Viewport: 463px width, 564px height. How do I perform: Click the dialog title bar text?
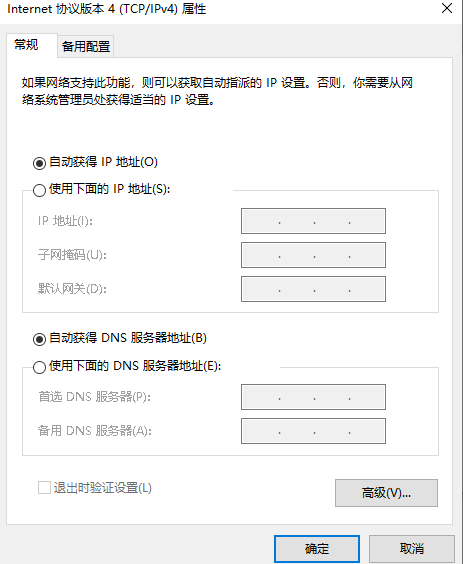click(106, 9)
